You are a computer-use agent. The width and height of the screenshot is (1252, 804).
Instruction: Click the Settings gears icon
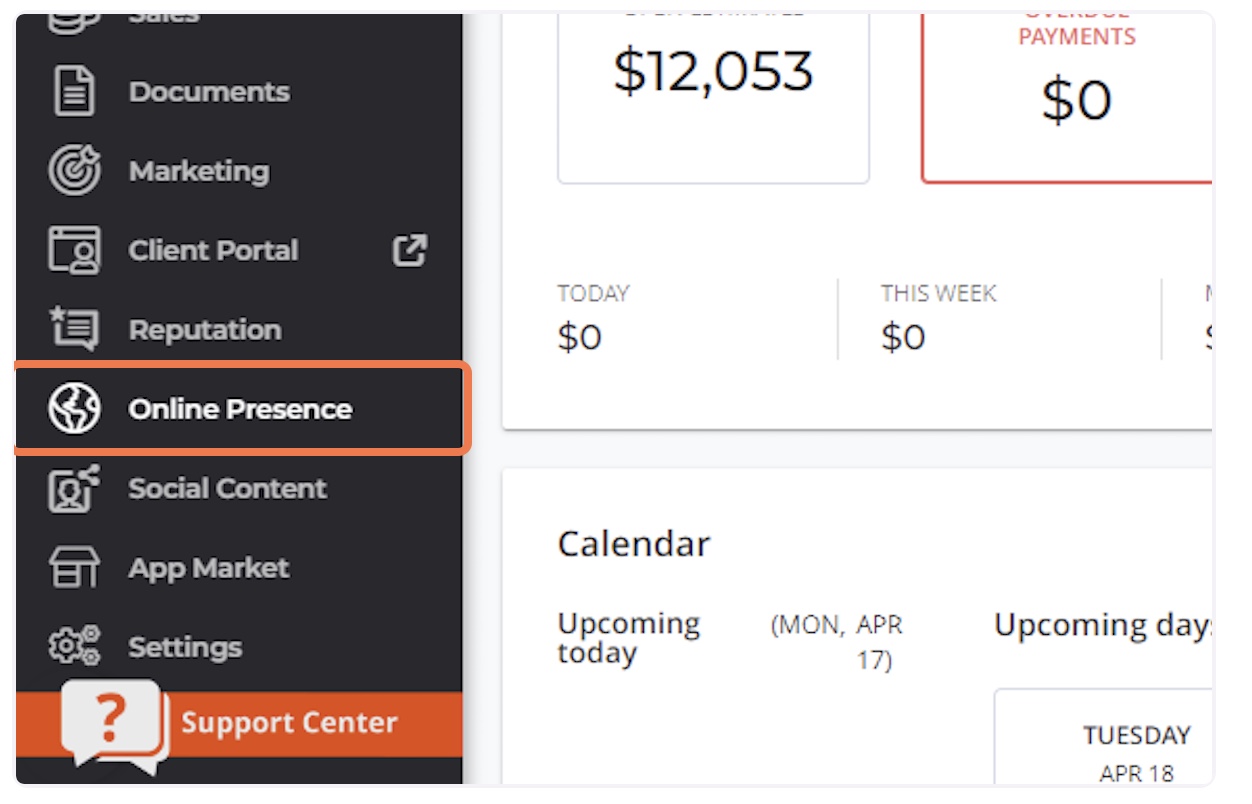pyautogui.click(x=74, y=647)
